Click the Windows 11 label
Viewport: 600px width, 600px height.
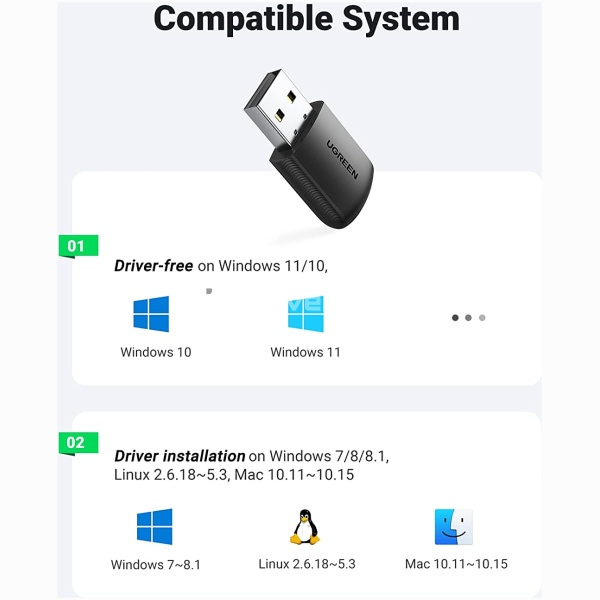point(305,352)
